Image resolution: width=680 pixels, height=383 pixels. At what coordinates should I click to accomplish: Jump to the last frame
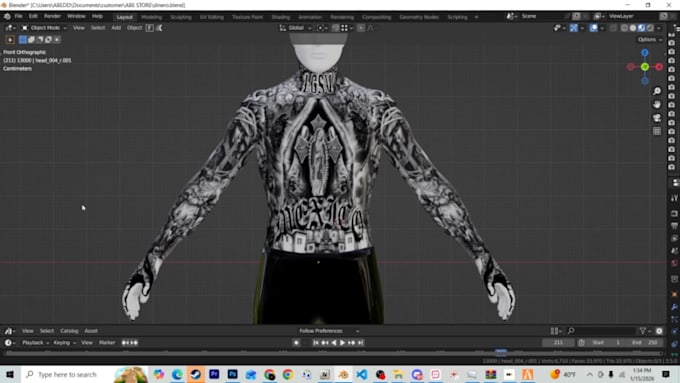(360, 343)
